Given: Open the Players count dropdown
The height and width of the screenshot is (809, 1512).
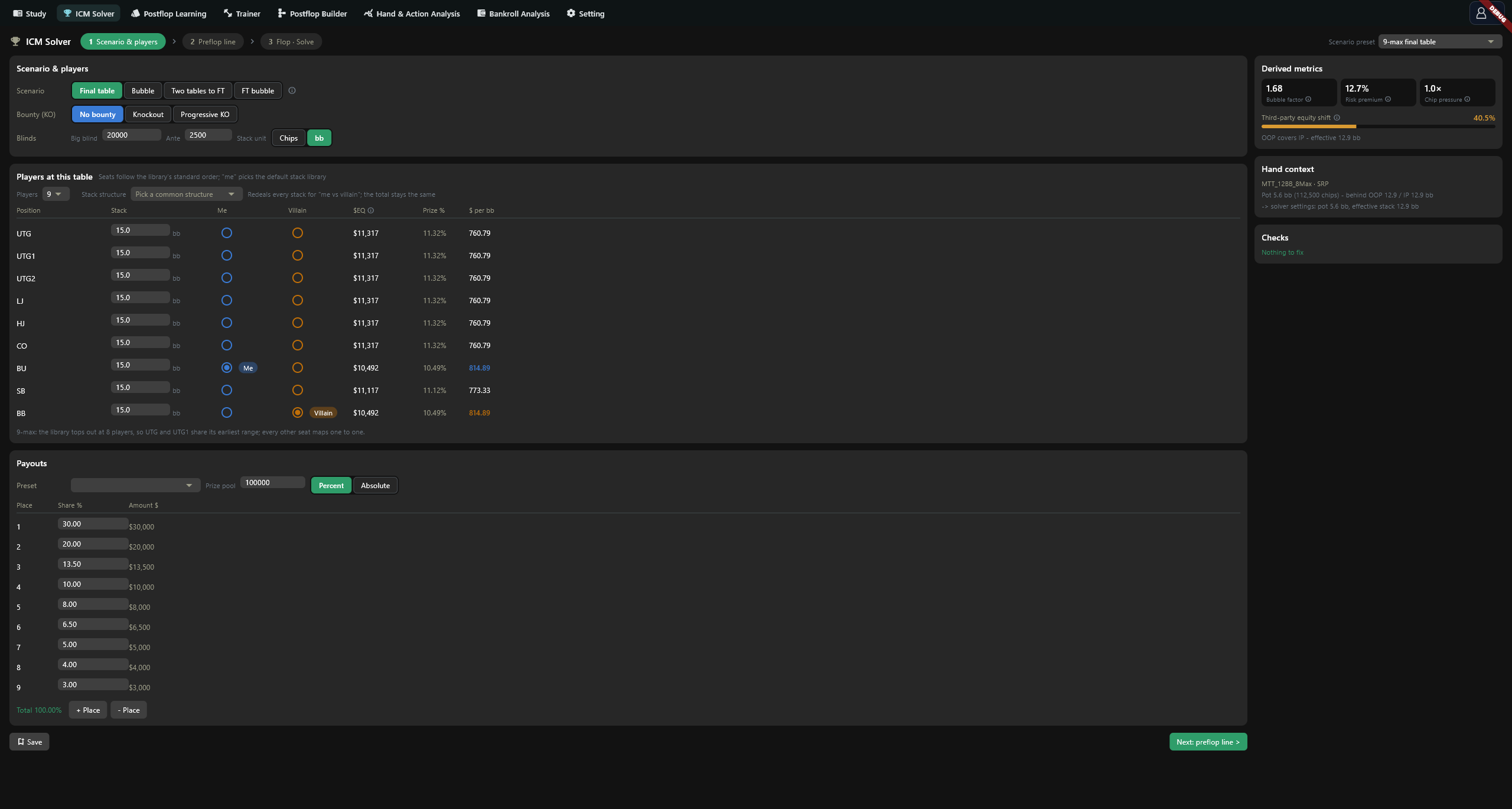Looking at the screenshot, I should pyautogui.click(x=56, y=194).
